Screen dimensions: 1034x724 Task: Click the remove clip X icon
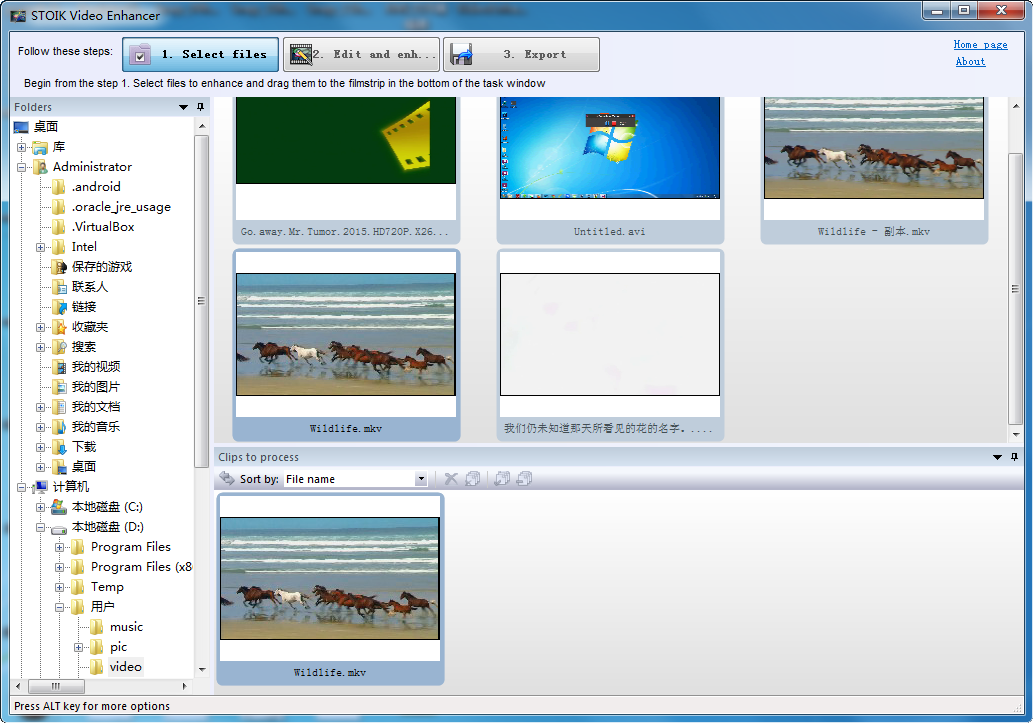451,479
